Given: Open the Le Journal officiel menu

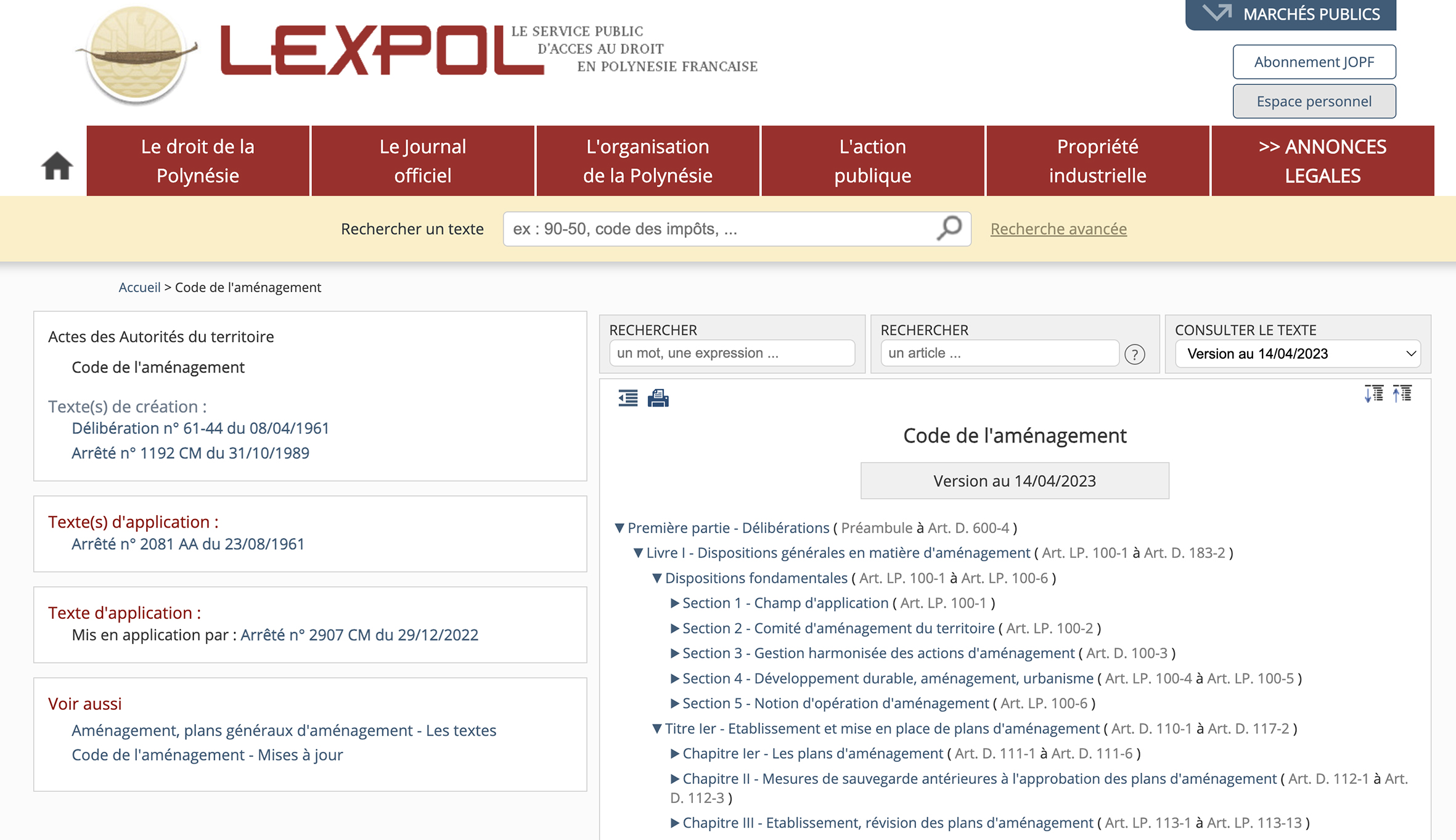Looking at the screenshot, I should 422,161.
